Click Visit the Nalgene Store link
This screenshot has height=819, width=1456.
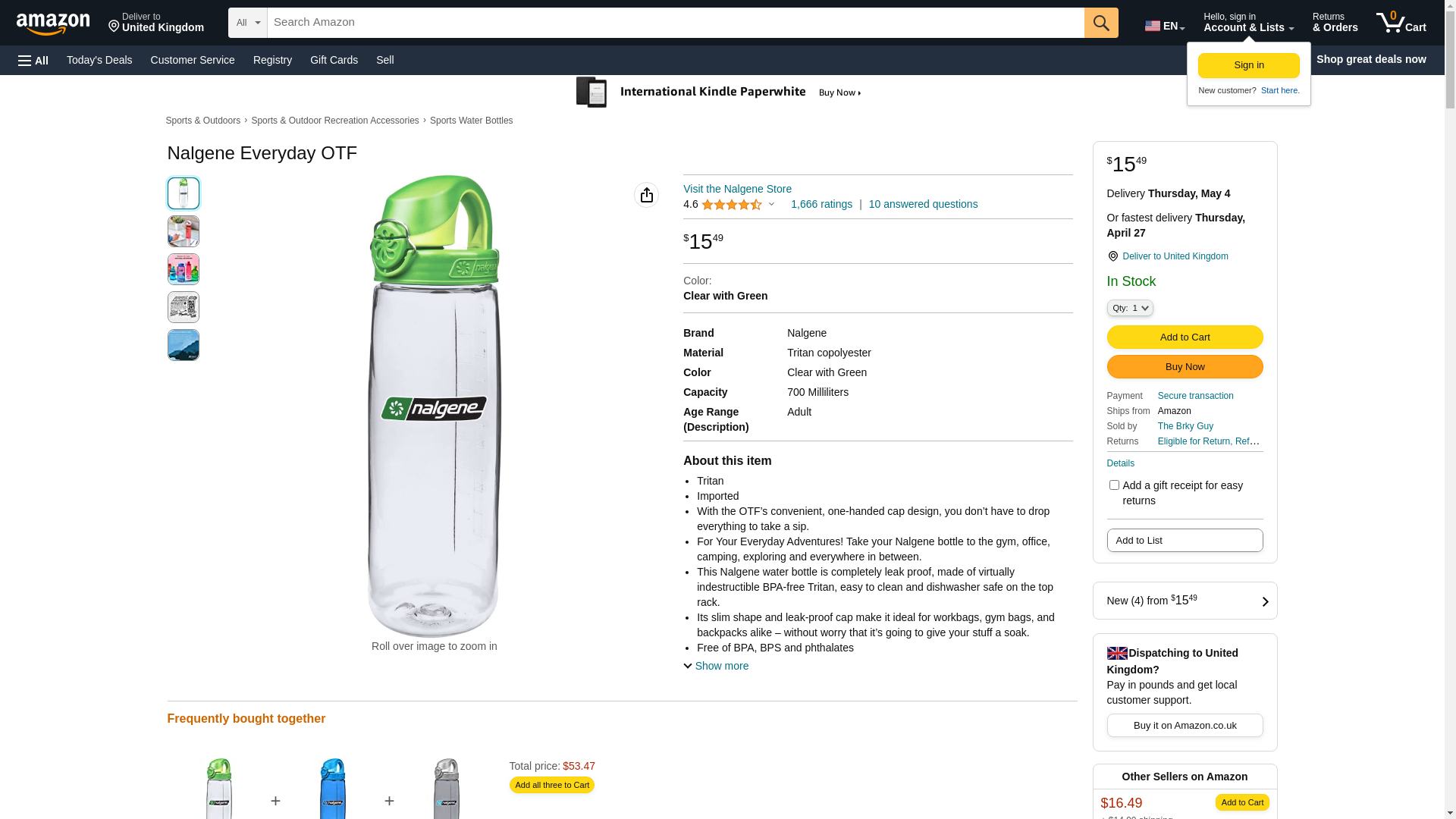click(x=737, y=189)
